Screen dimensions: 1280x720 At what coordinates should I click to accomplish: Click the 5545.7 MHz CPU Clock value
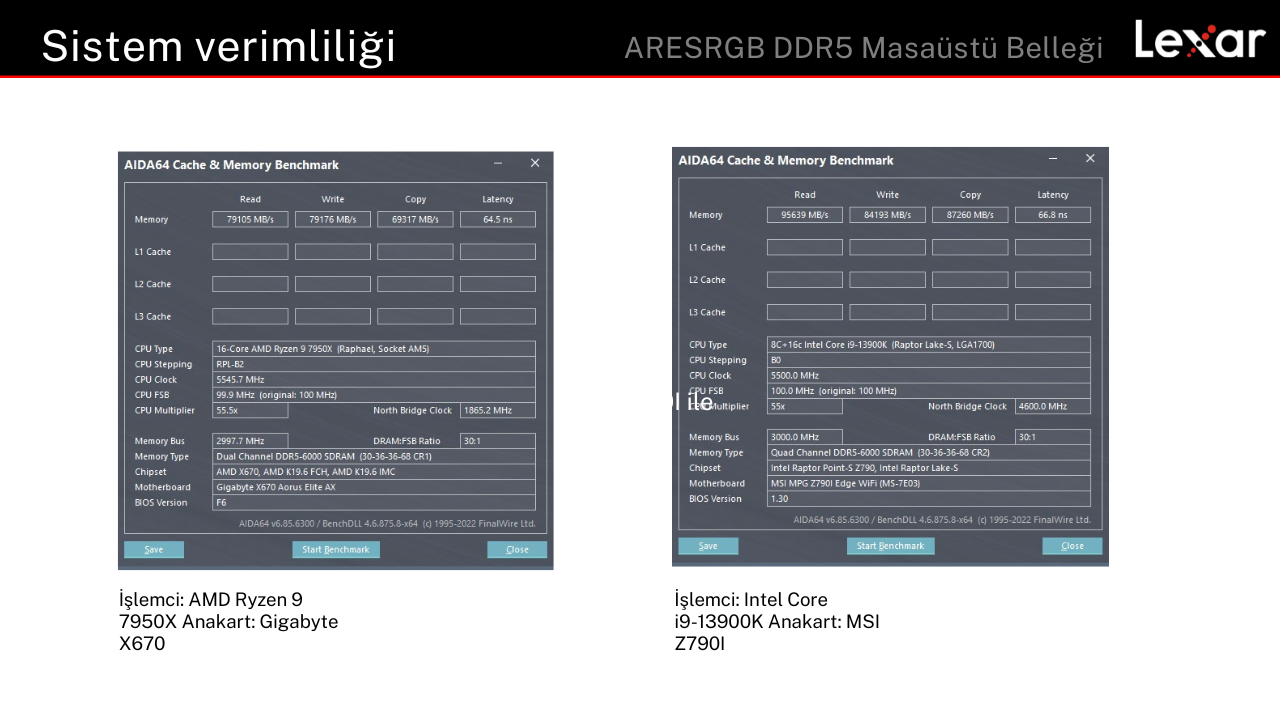pyautogui.click(x=374, y=380)
